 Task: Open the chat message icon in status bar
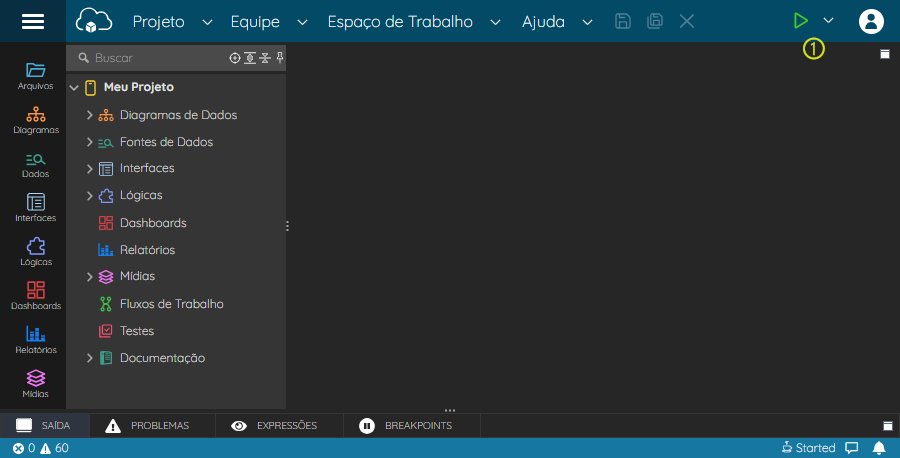(x=852, y=448)
